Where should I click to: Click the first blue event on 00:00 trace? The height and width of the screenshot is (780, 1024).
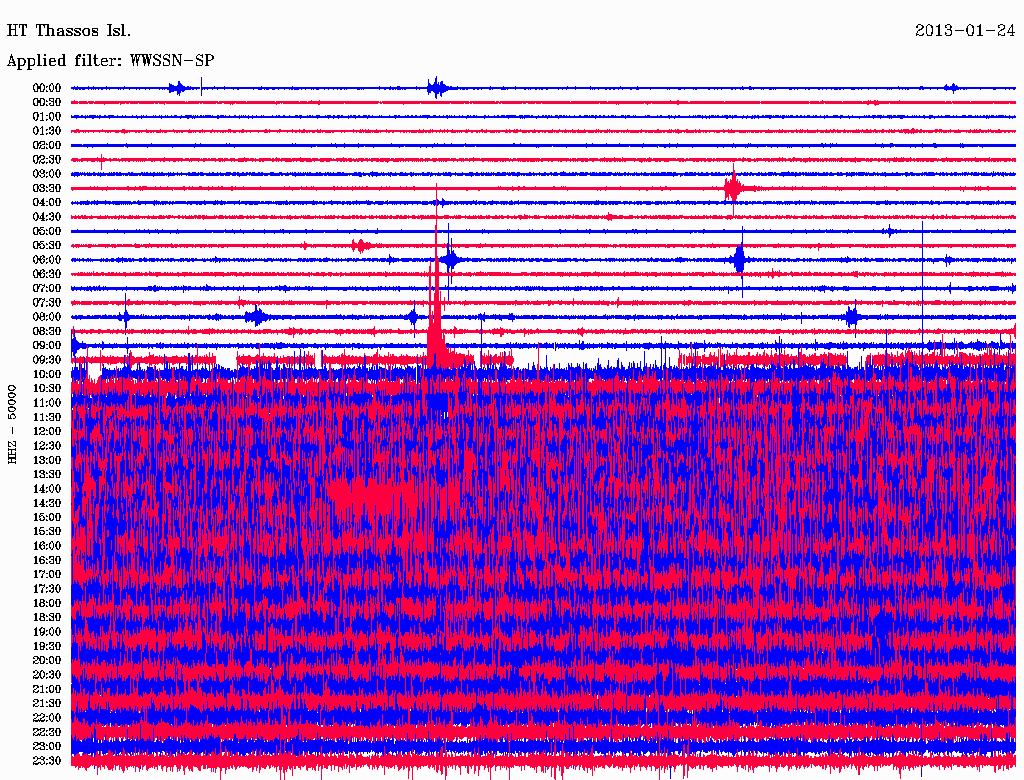coord(178,88)
